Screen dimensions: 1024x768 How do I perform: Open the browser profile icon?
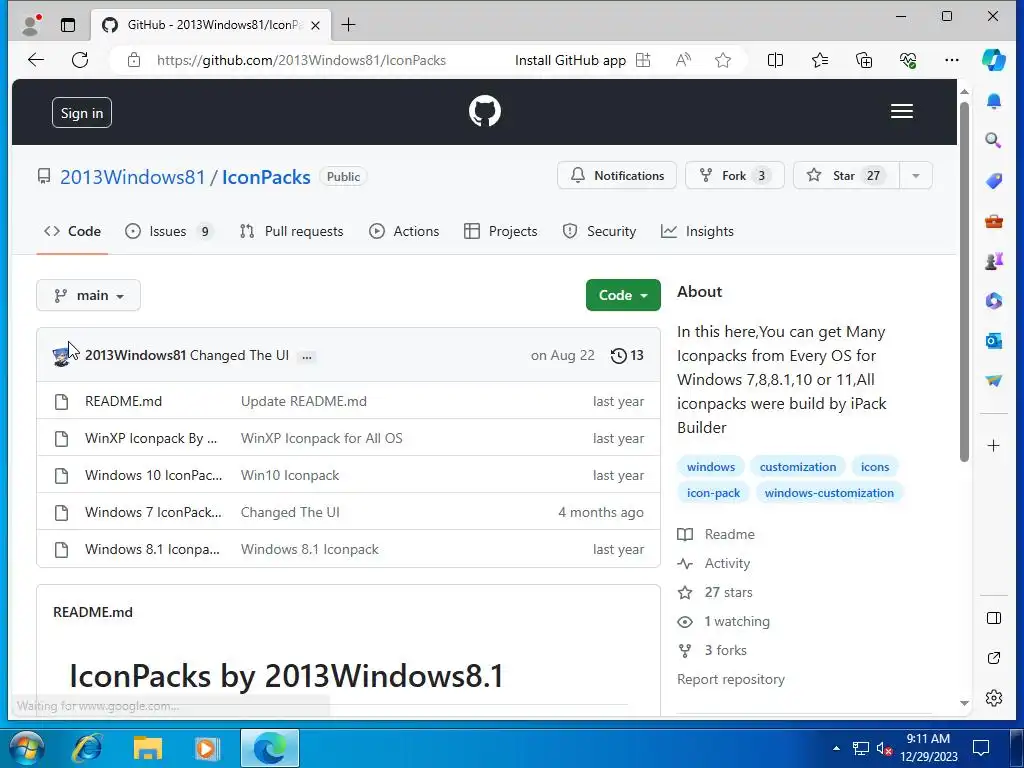pyautogui.click(x=31, y=25)
